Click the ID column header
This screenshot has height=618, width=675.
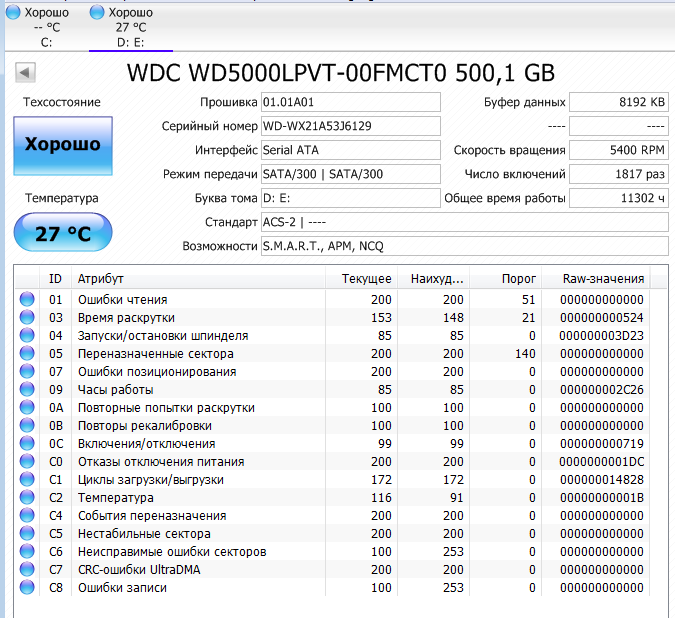(x=55, y=279)
